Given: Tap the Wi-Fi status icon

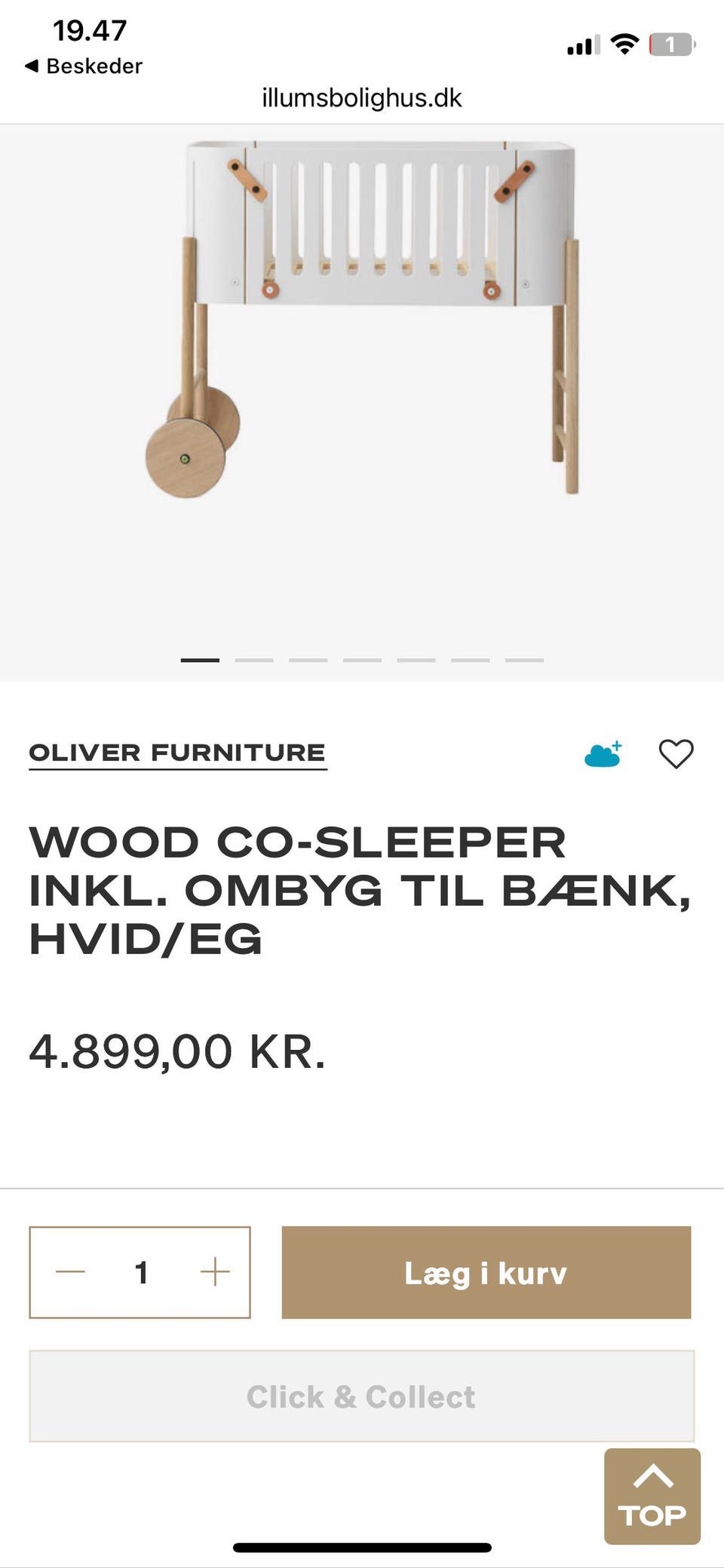Looking at the screenshot, I should (x=624, y=44).
